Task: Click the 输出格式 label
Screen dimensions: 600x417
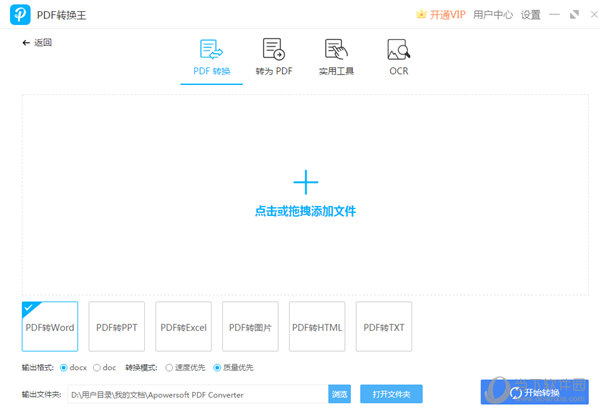Action: [x=38, y=368]
